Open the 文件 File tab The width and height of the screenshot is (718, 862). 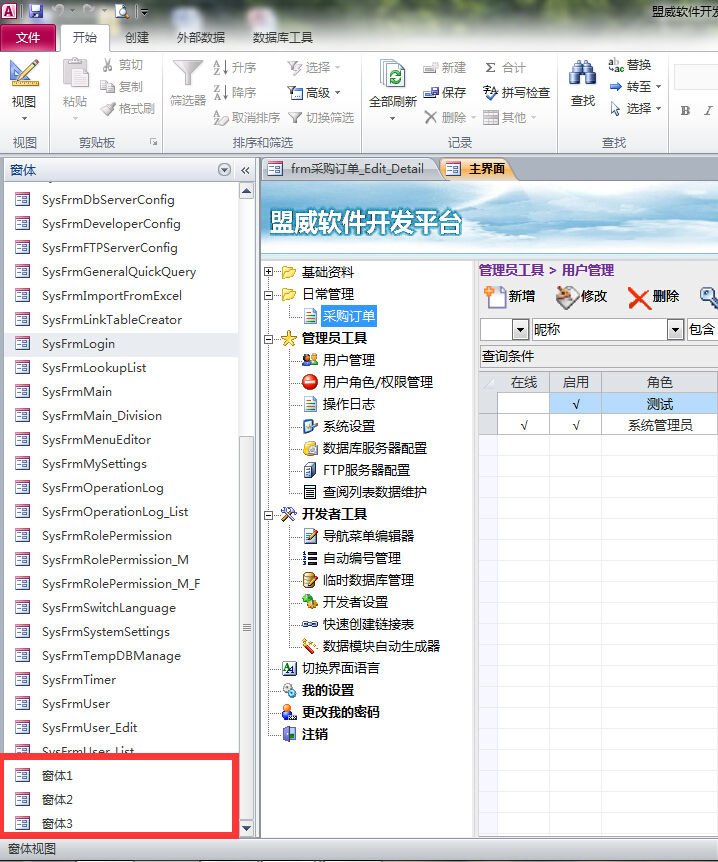click(28, 37)
